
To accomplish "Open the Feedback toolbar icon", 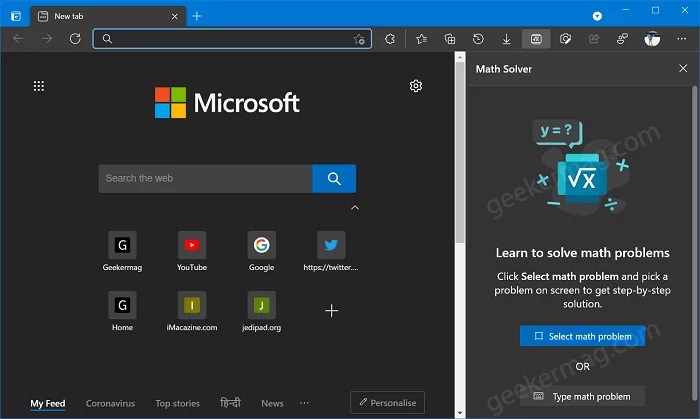I will (622, 39).
